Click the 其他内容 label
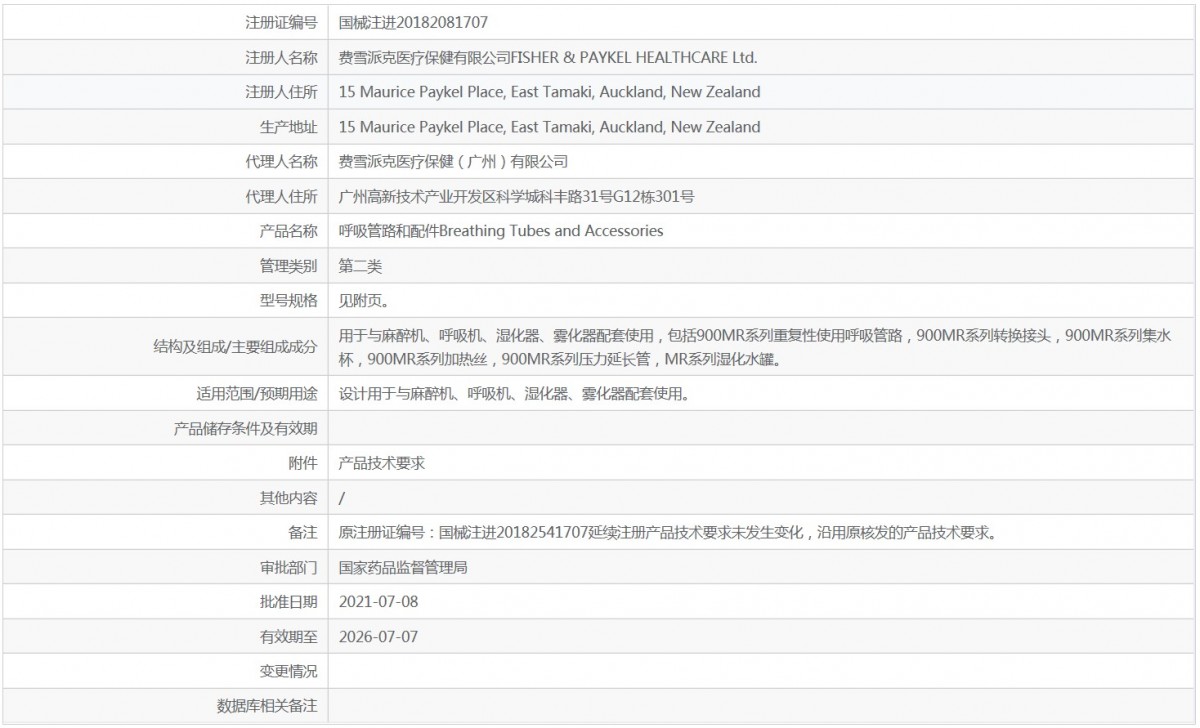This screenshot has height=728, width=1200. [288, 498]
